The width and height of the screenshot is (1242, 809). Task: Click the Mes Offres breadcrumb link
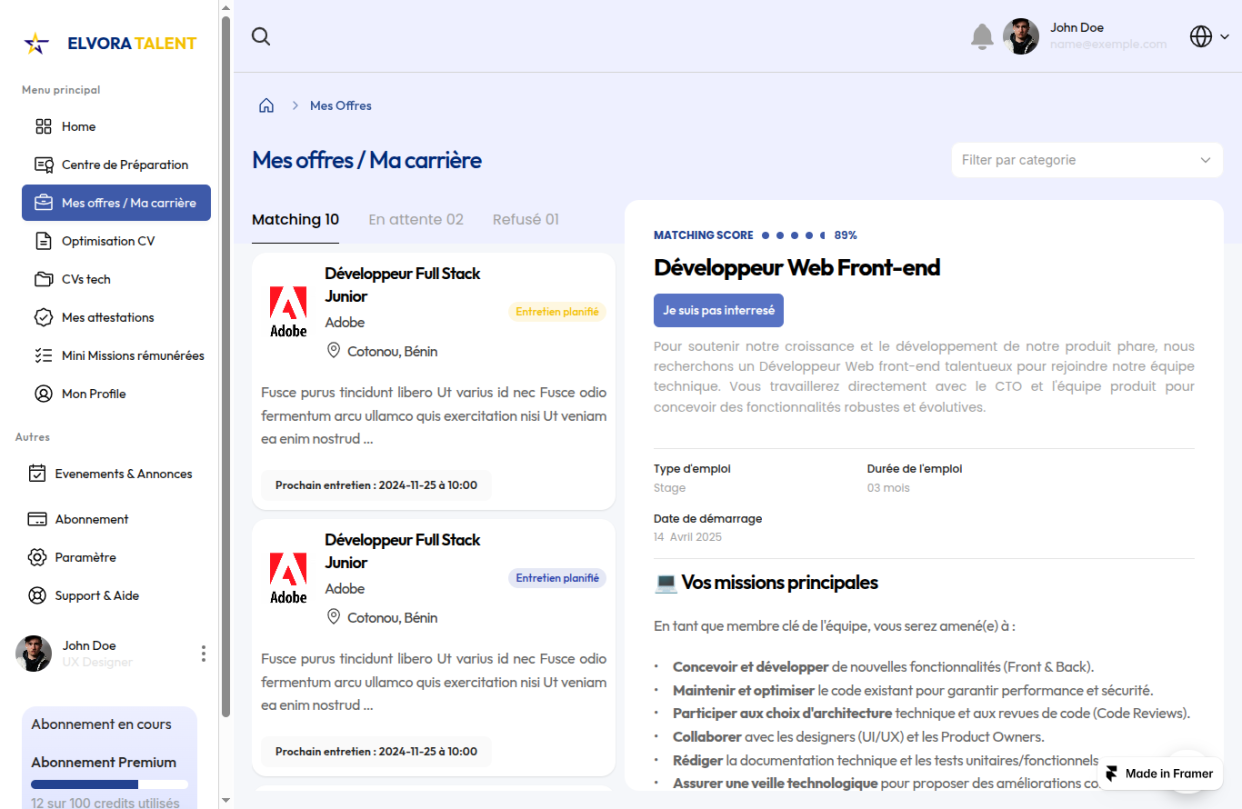340,106
